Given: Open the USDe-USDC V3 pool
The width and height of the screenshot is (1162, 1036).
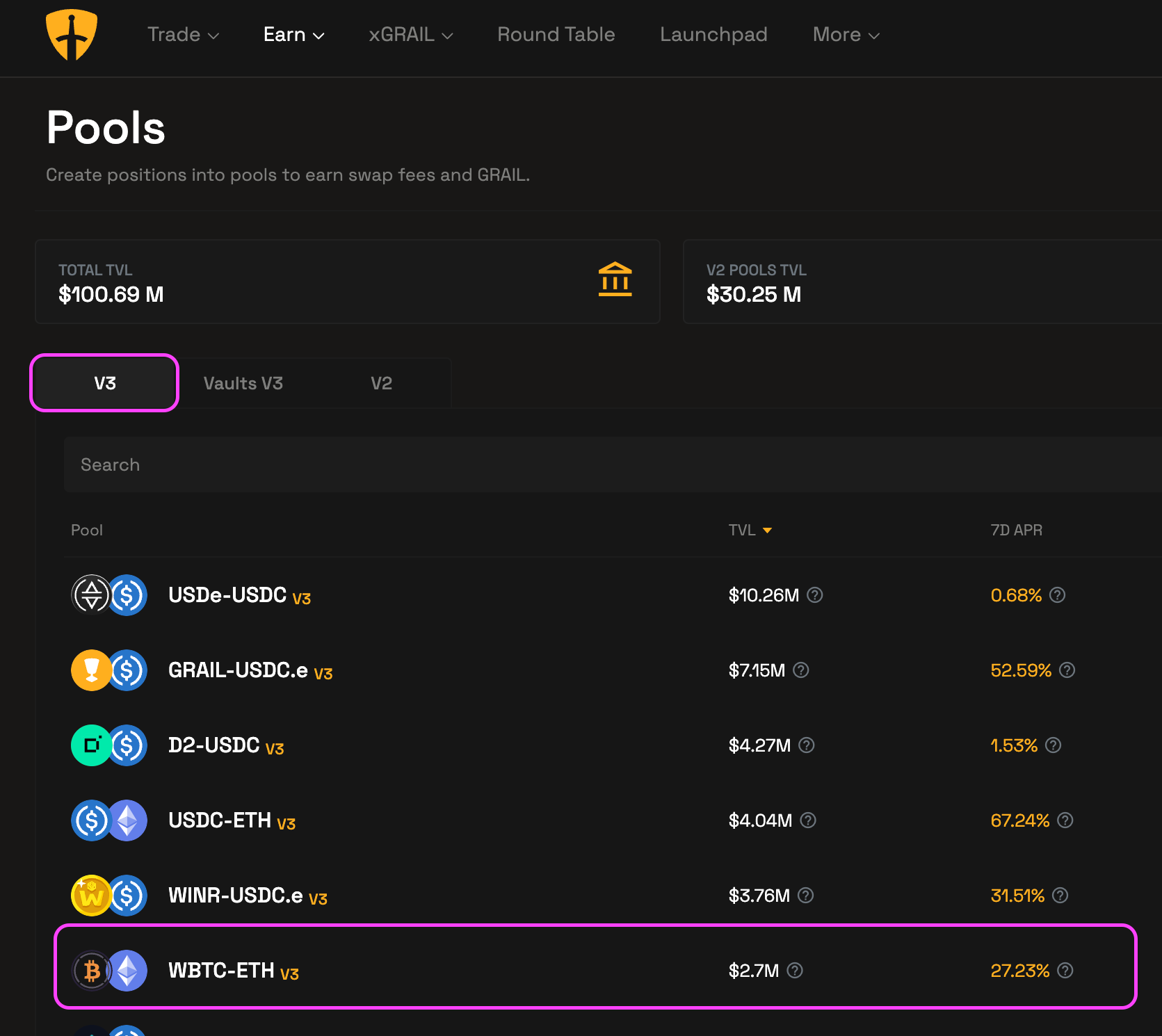Looking at the screenshot, I should tap(239, 596).
